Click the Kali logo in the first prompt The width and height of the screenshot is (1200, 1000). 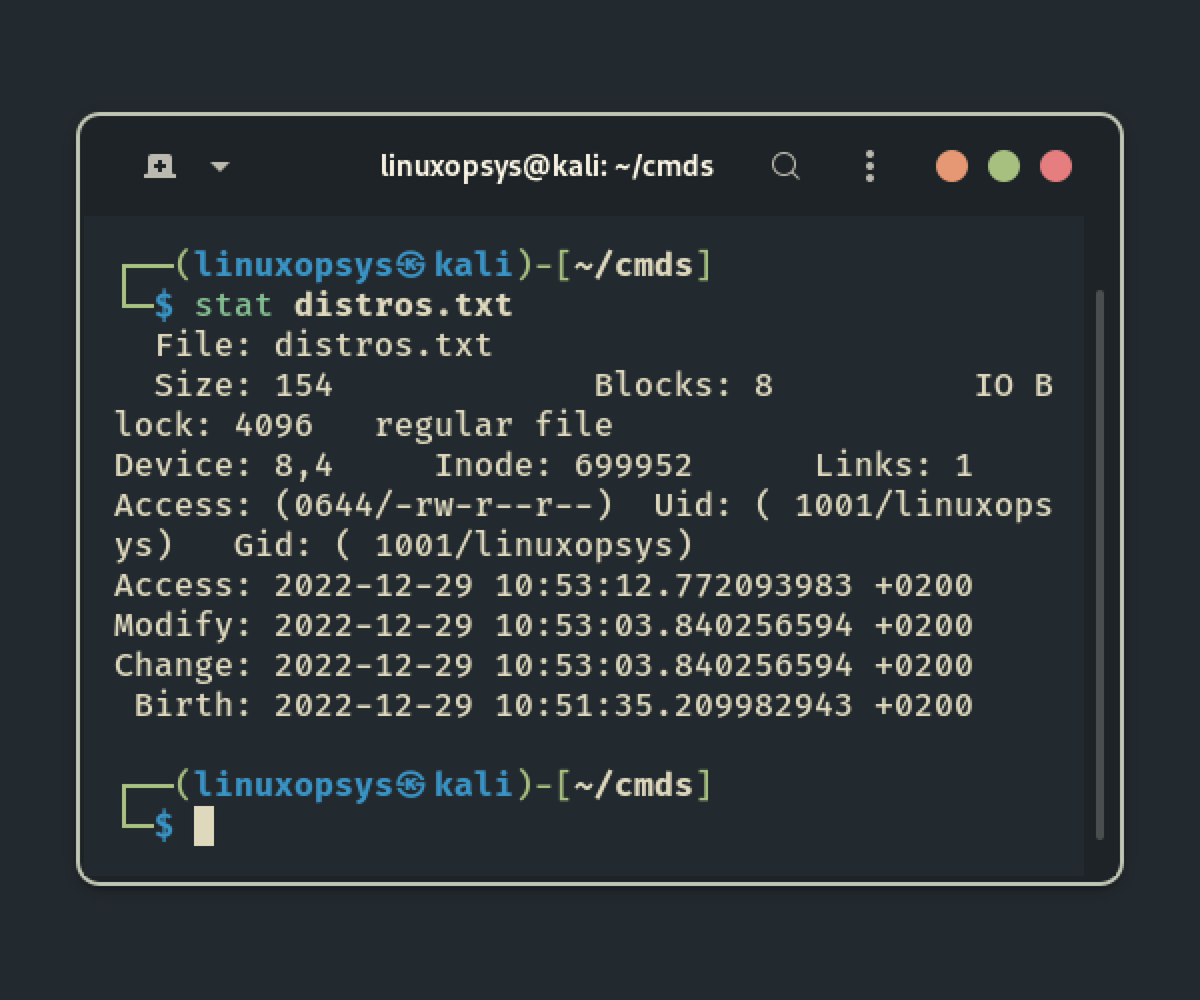[x=411, y=265]
